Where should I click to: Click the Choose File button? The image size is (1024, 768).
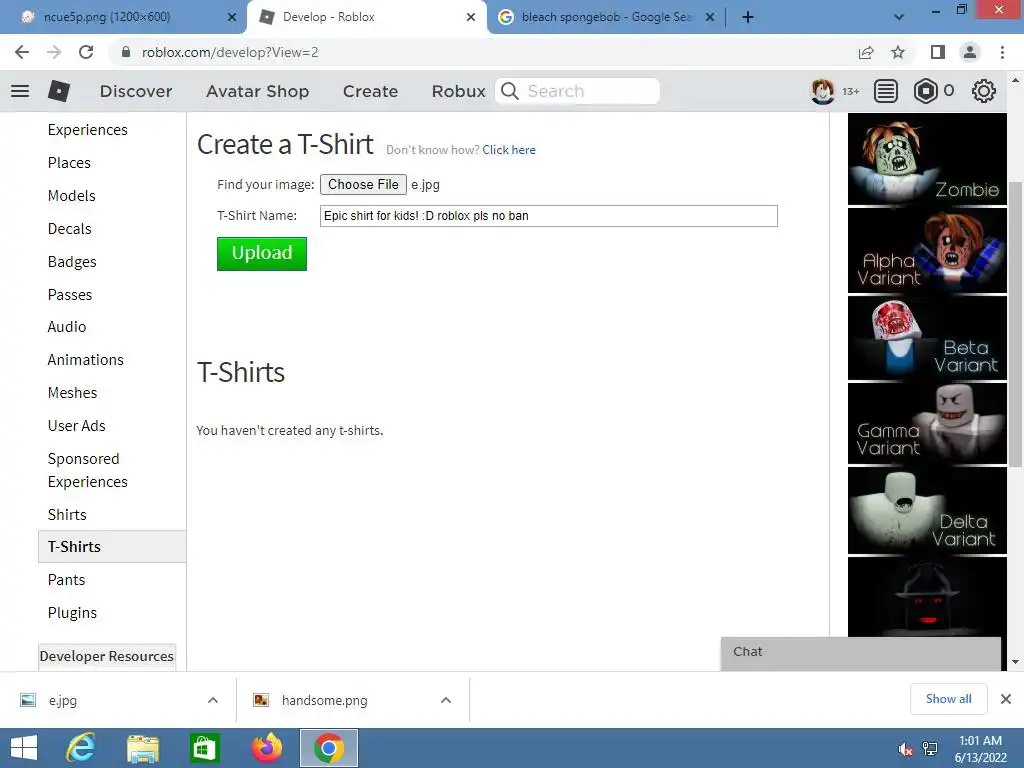363,185
